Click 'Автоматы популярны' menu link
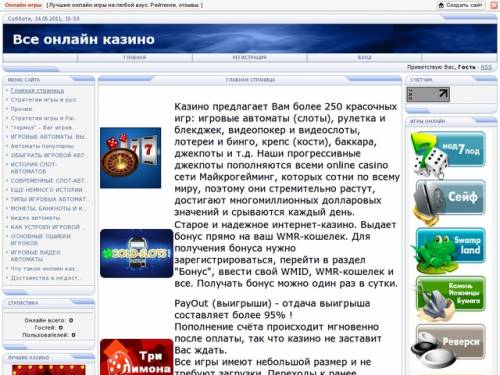Screen dimensions: 500x375 42,146
